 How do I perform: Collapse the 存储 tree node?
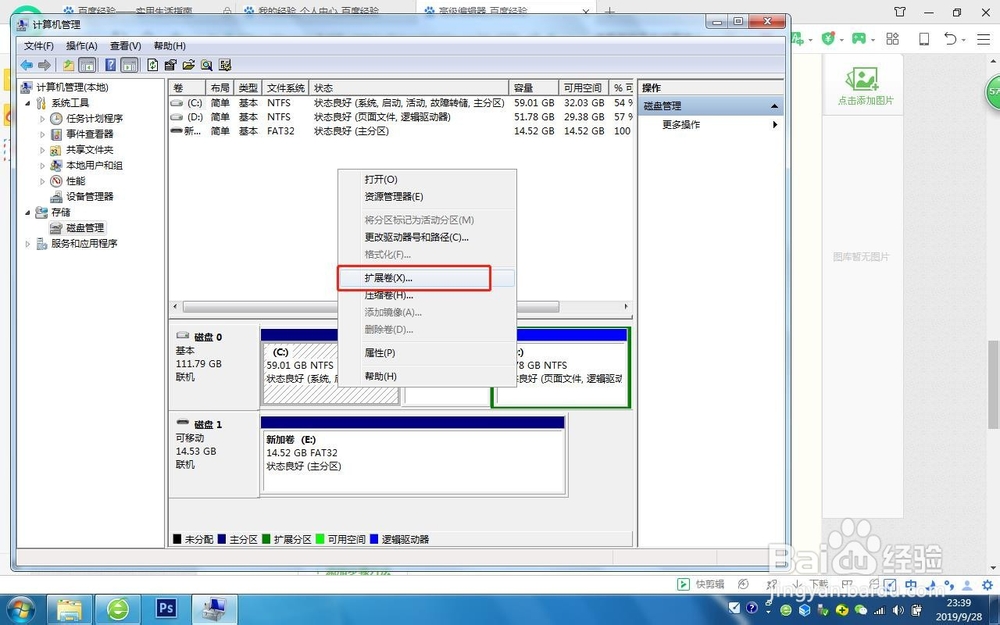click(x=27, y=212)
